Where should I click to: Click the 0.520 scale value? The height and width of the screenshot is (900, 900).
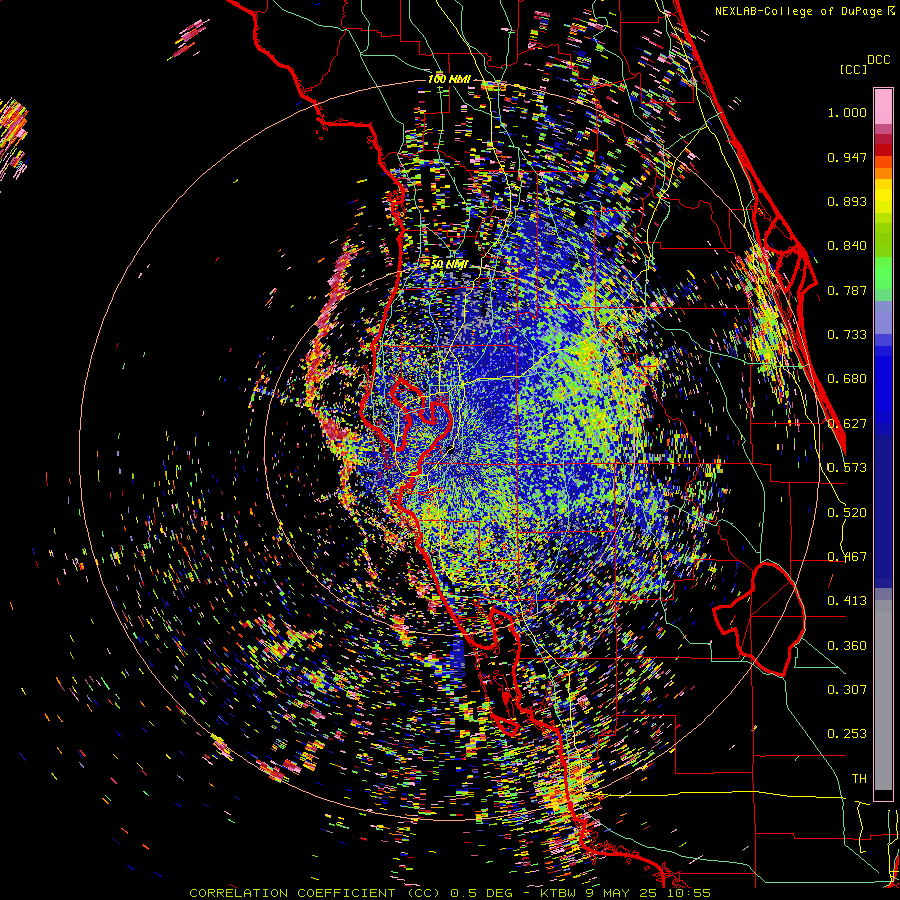coord(847,513)
